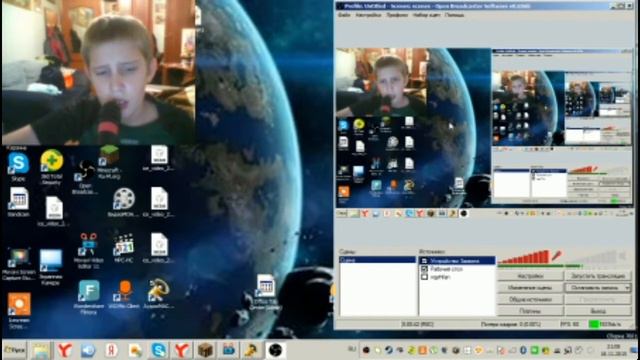Open the Профили menu in OBS

(x=397, y=15)
